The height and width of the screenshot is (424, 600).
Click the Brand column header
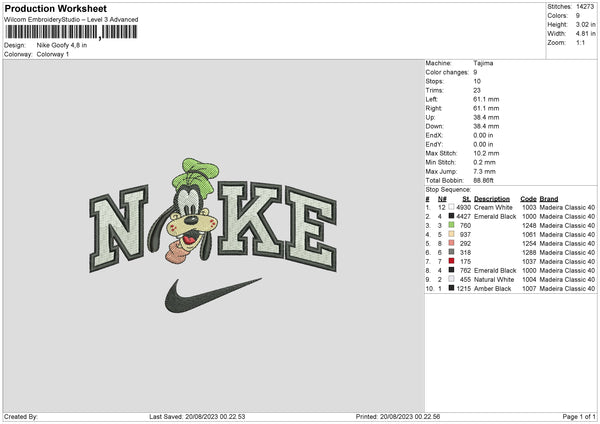tap(549, 199)
